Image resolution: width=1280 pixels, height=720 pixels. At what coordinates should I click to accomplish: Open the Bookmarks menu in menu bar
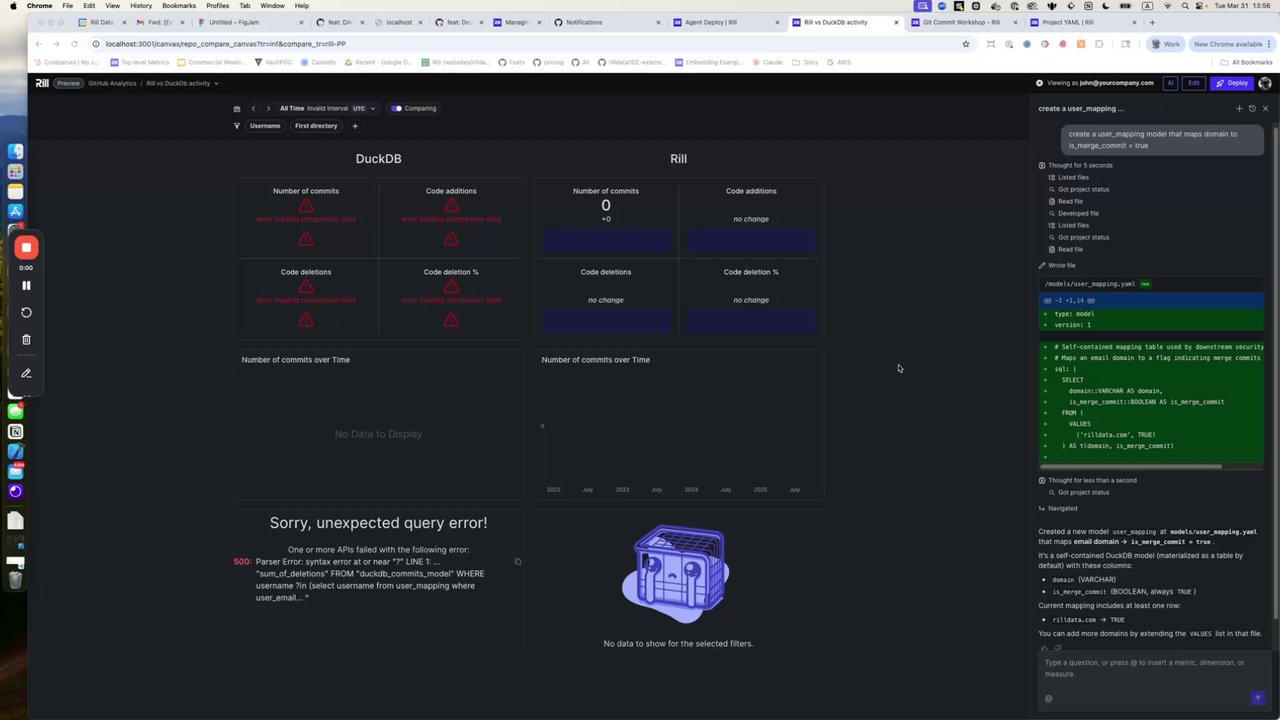[179, 6]
